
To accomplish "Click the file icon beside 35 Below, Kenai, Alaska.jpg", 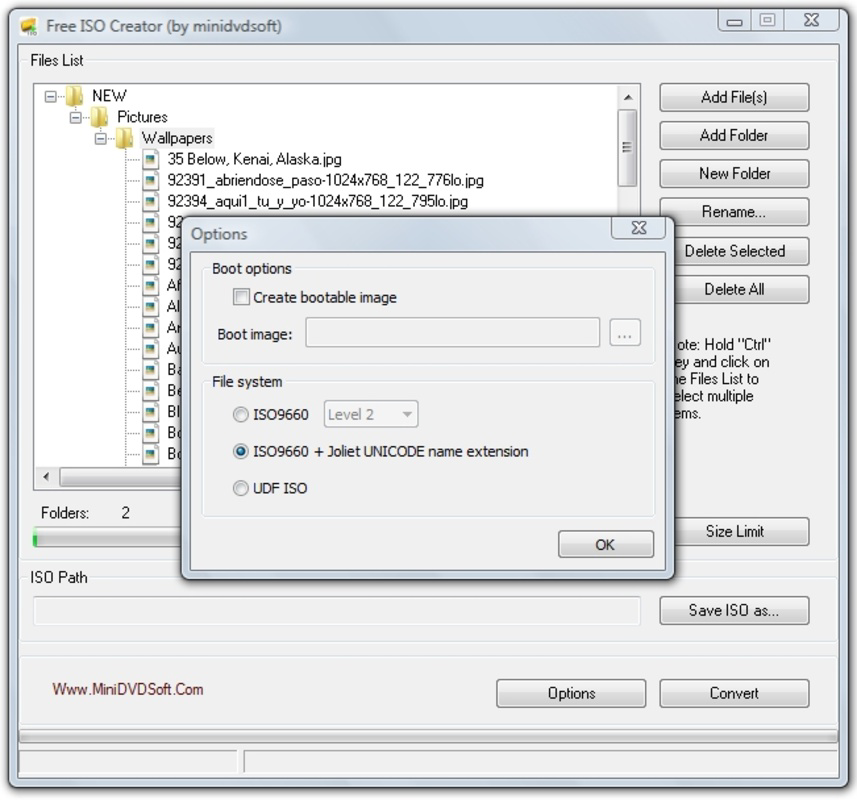I will click(x=152, y=159).
